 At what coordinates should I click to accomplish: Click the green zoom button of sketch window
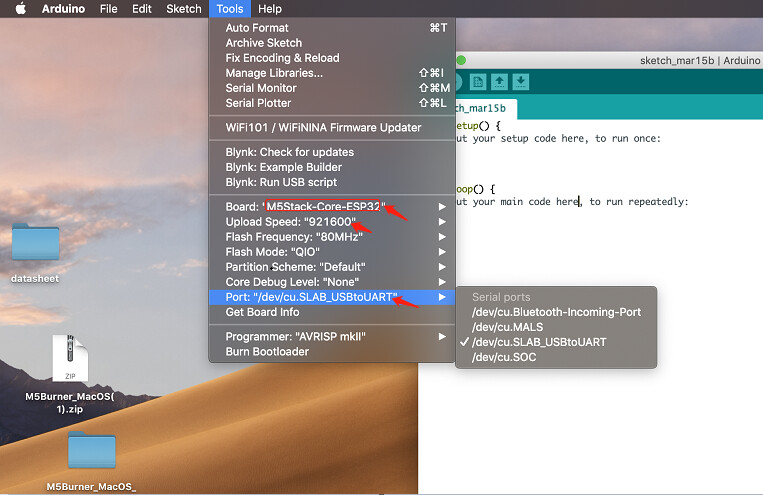(461, 60)
